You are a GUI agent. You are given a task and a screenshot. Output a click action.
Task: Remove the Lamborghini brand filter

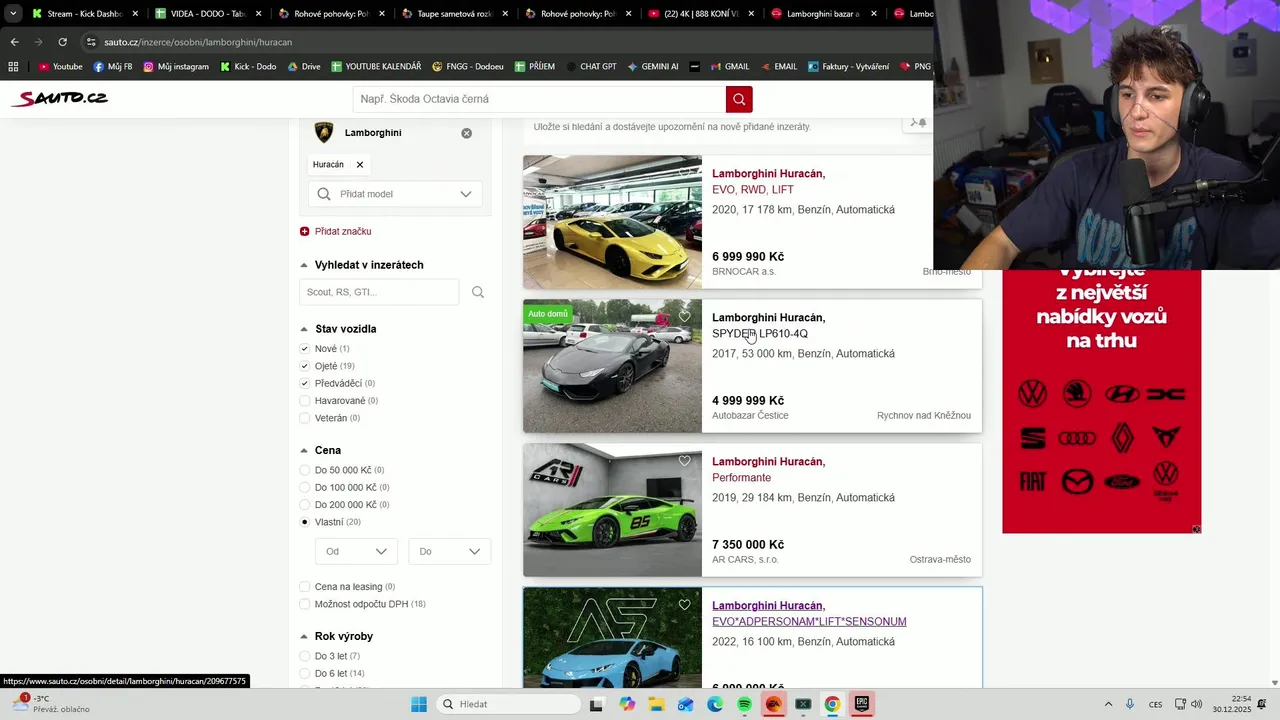pos(466,133)
